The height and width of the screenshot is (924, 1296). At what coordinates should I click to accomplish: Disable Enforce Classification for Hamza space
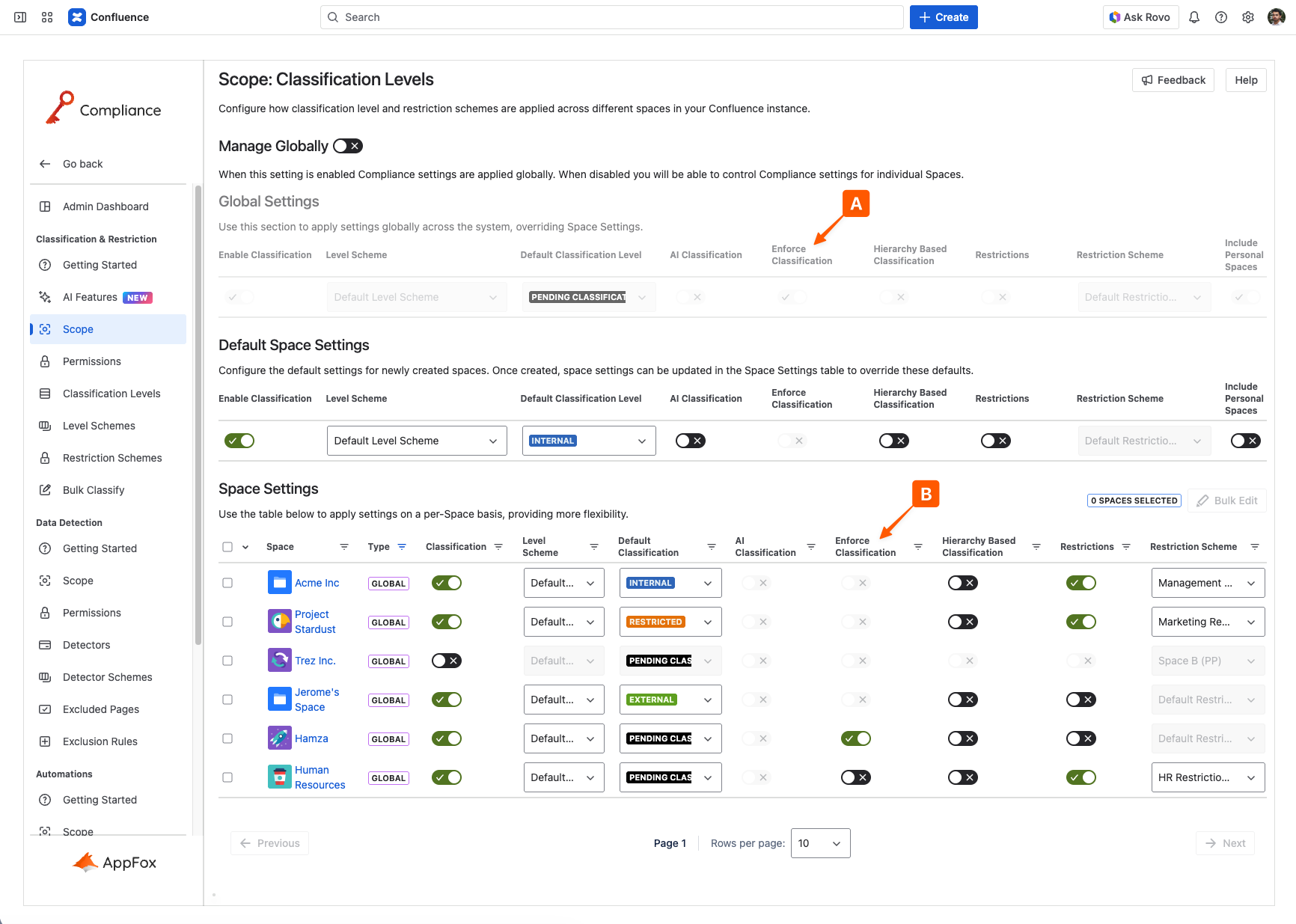click(x=856, y=738)
